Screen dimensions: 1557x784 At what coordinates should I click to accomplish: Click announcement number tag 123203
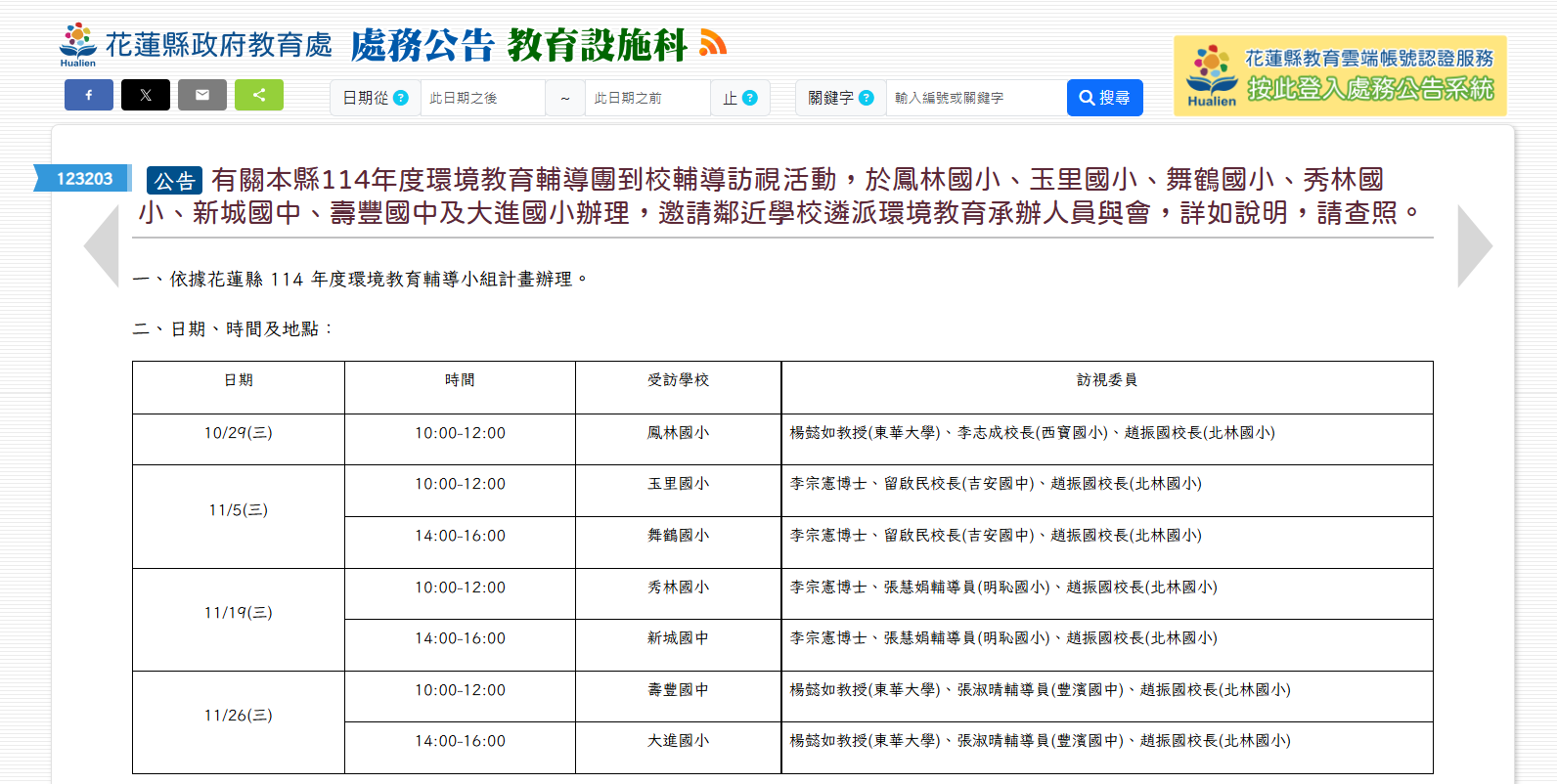(84, 178)
